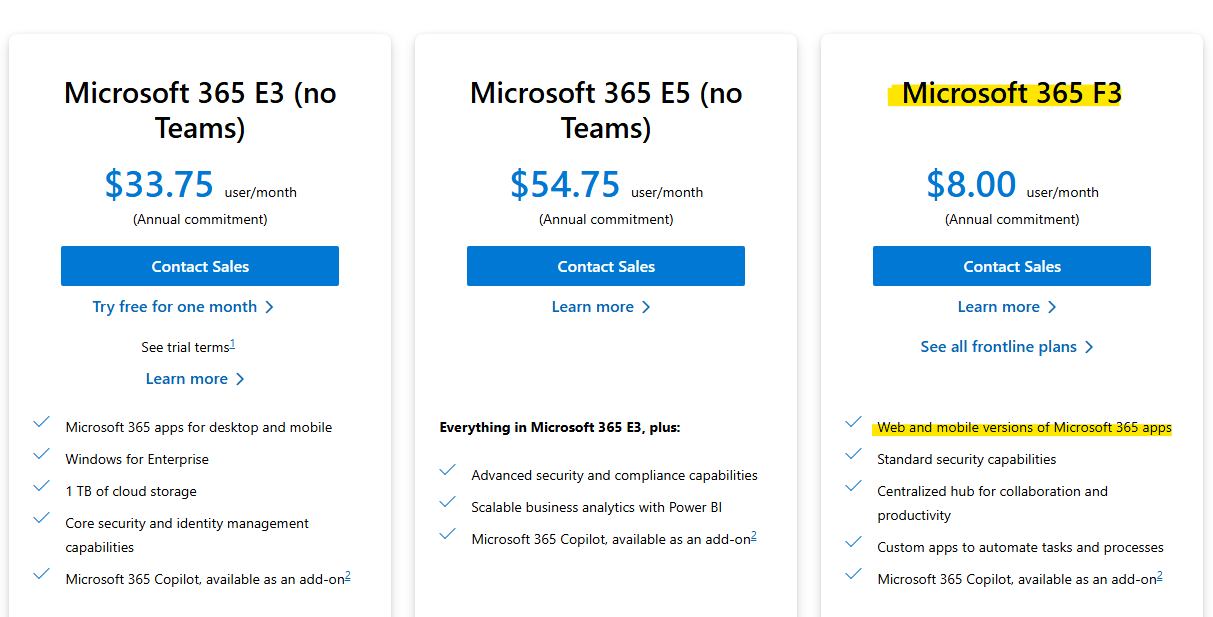Image resolution: width=1213 pixels, height=617 pixels.
Task: Click the chevron next to E5 Learn more
Action: 647,306
